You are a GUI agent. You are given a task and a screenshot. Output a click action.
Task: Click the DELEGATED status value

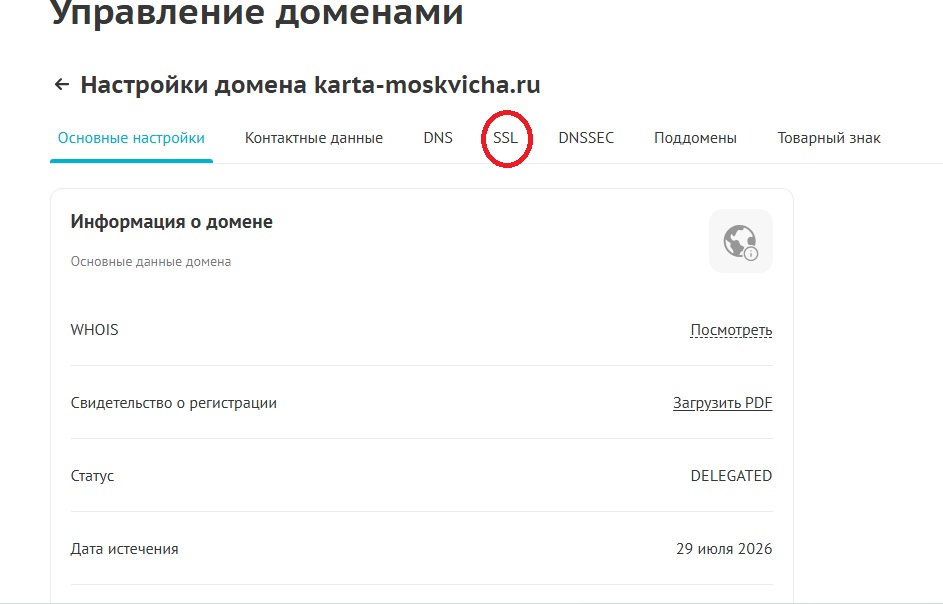pos(731,476)
